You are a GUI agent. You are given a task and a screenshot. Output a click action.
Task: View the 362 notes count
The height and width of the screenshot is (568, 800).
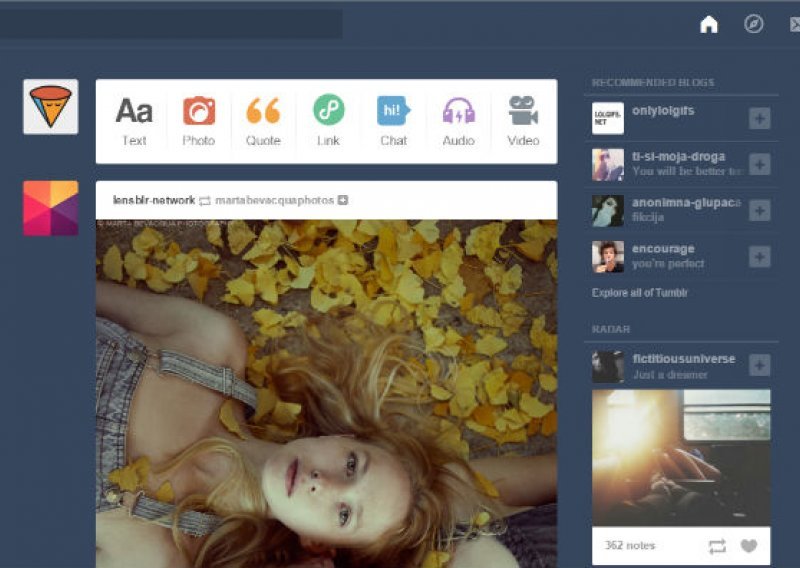click(630, 546)
